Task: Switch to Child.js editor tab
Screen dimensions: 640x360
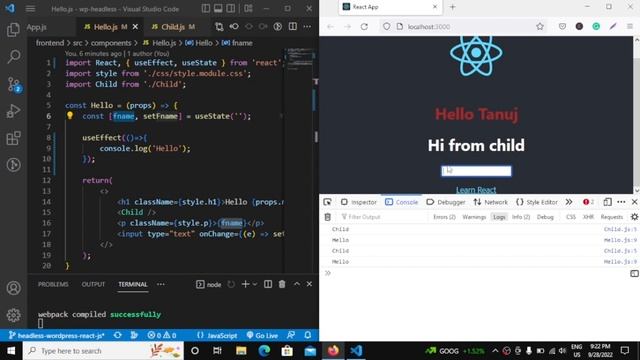Action: [x=173, y=27]
